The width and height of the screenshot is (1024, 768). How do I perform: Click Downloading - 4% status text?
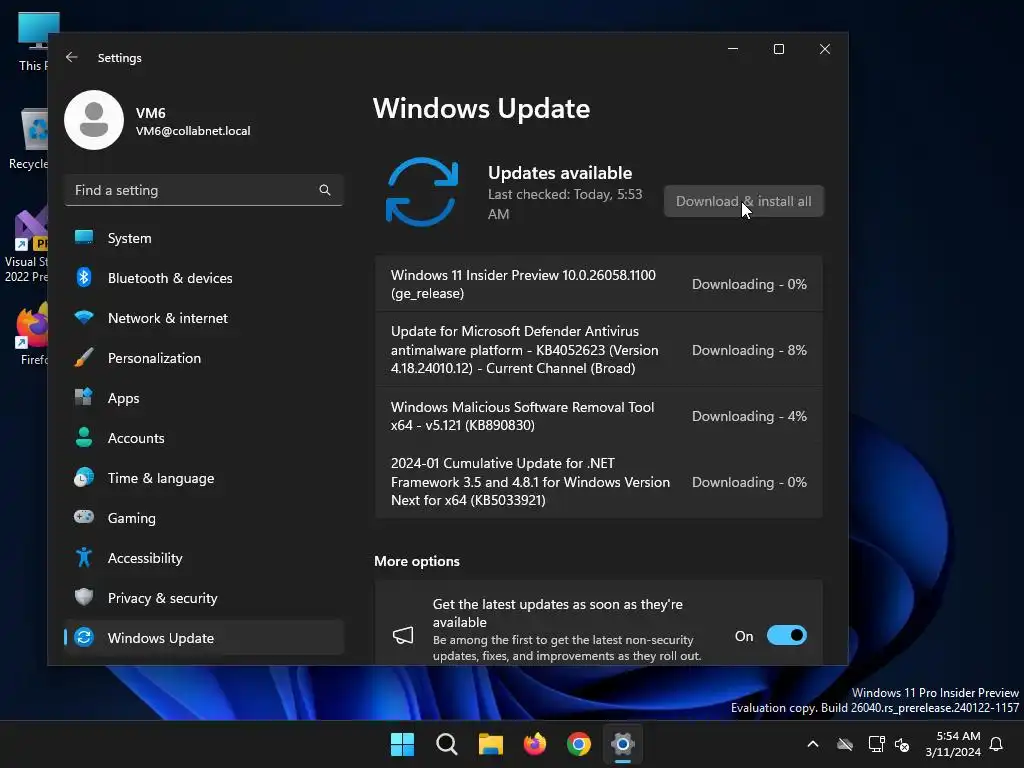pos(749,416)
